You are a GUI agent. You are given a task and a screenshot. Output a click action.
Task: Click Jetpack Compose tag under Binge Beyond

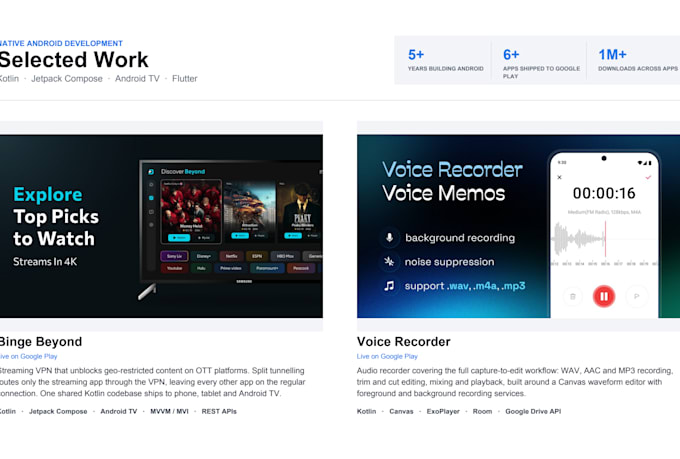pos(58,411)
